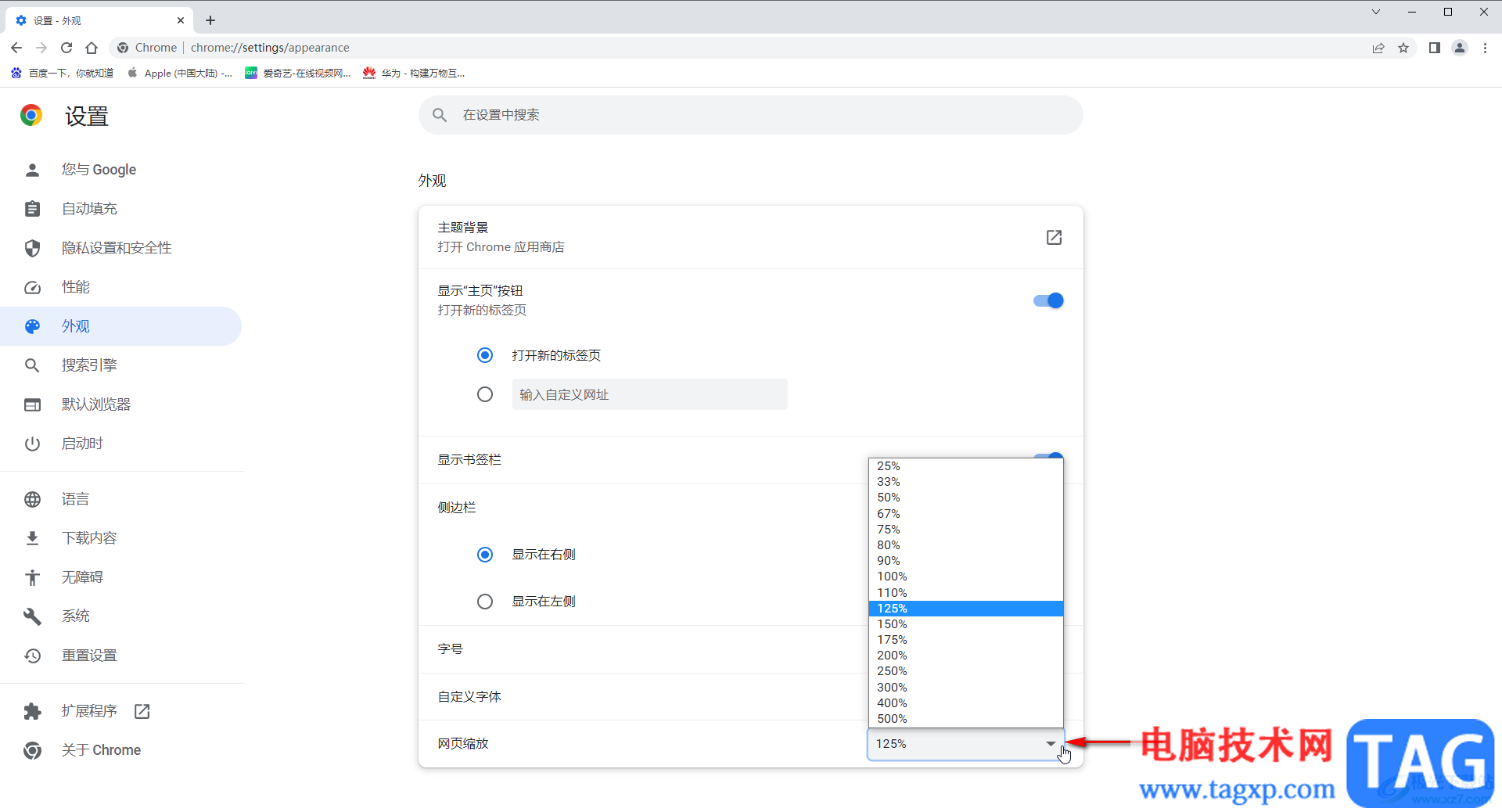This screenshot has width=1502, height=812.
Task: Click the 关于 Chrome logo icon
Action: point(32,750)
